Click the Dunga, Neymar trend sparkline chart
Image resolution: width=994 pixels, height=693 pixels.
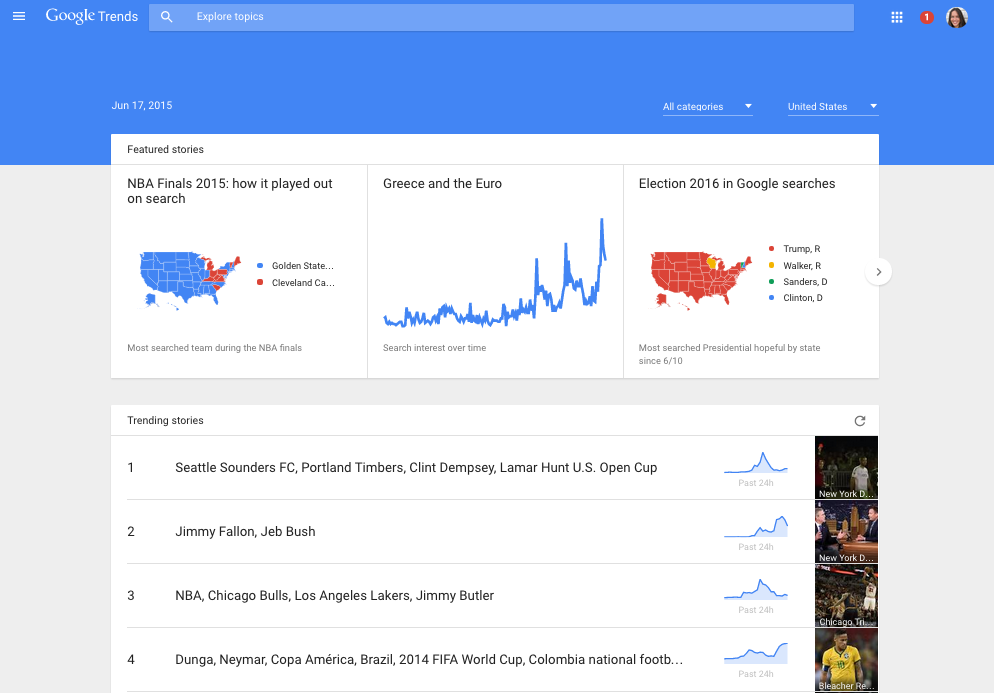pyautogui.click(x=756, y=654)
